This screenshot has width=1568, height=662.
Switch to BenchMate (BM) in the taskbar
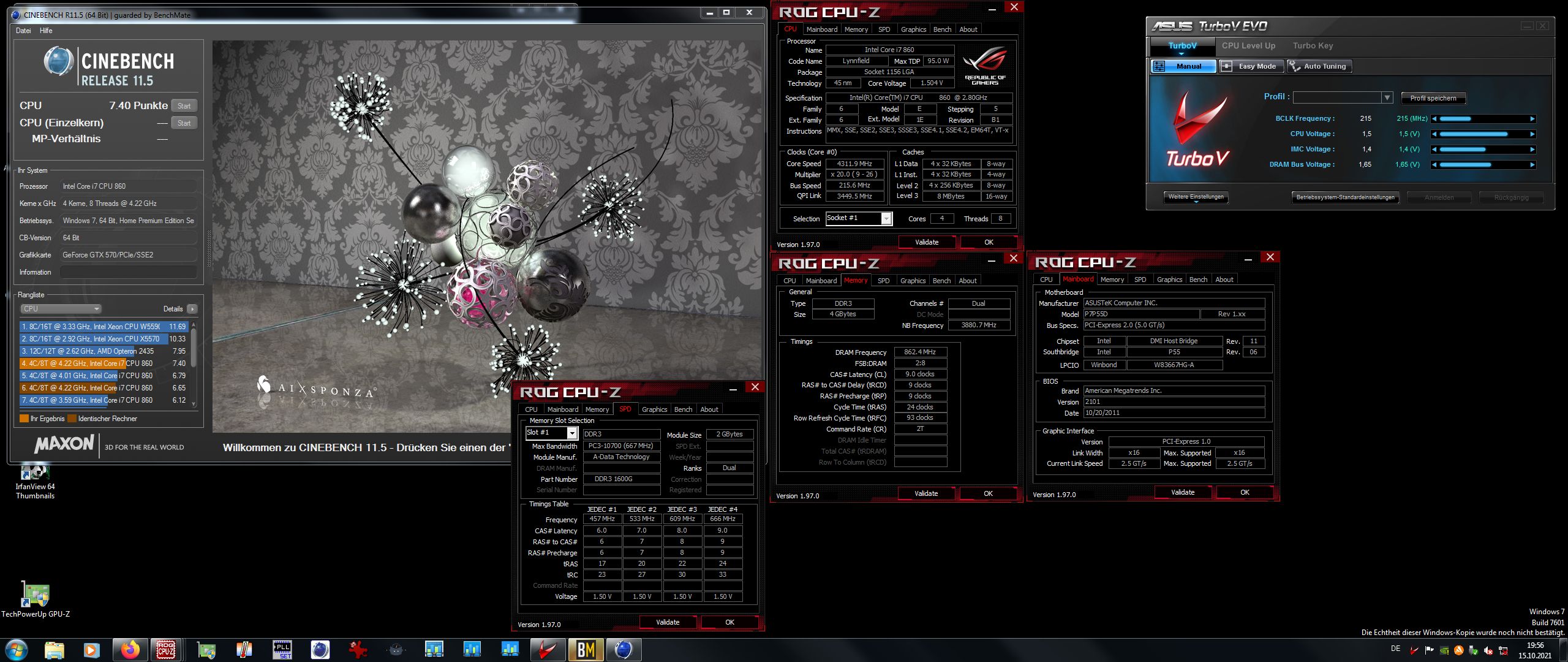point(586,650)
